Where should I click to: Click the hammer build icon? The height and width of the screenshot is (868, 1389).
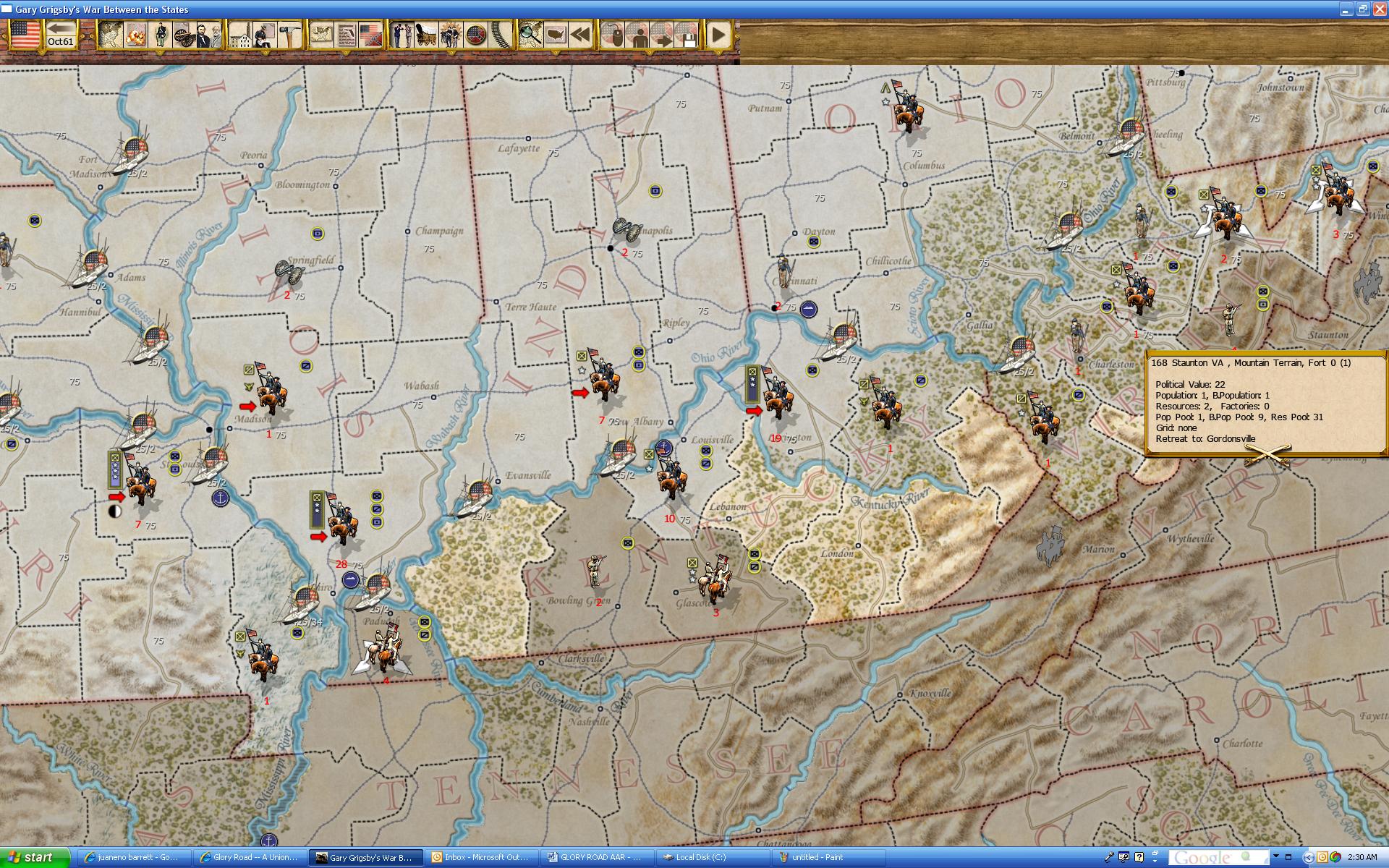click(x=289, y=34)
